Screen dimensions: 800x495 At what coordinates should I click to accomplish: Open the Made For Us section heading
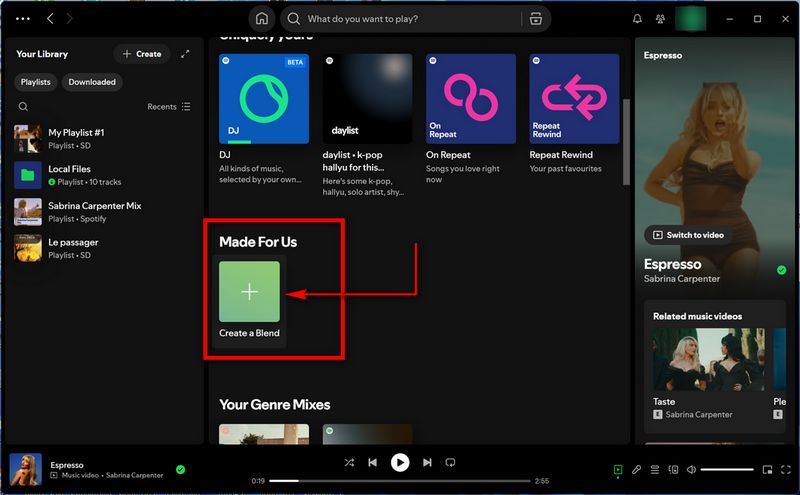tap(258, 242)
